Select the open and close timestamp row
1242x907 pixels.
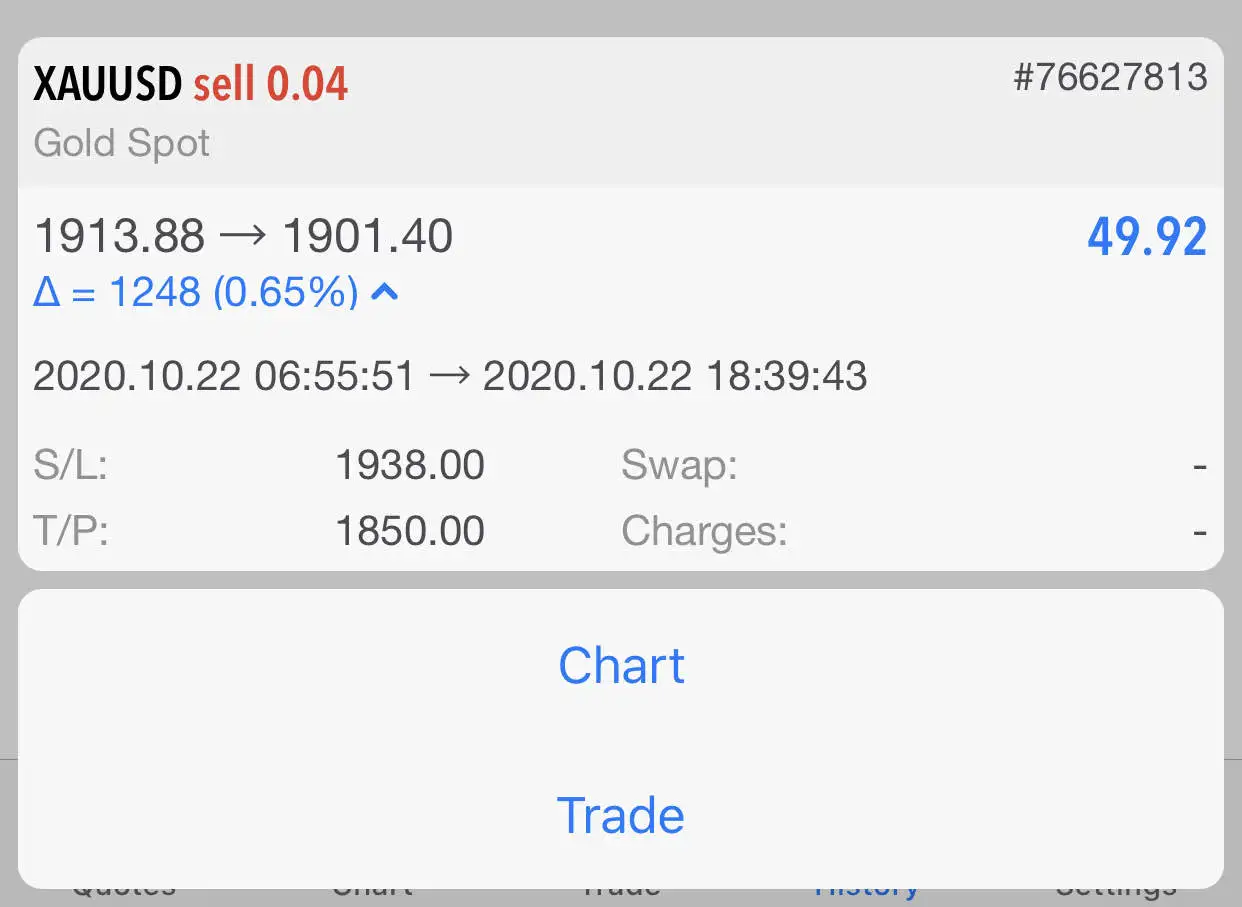450,377
